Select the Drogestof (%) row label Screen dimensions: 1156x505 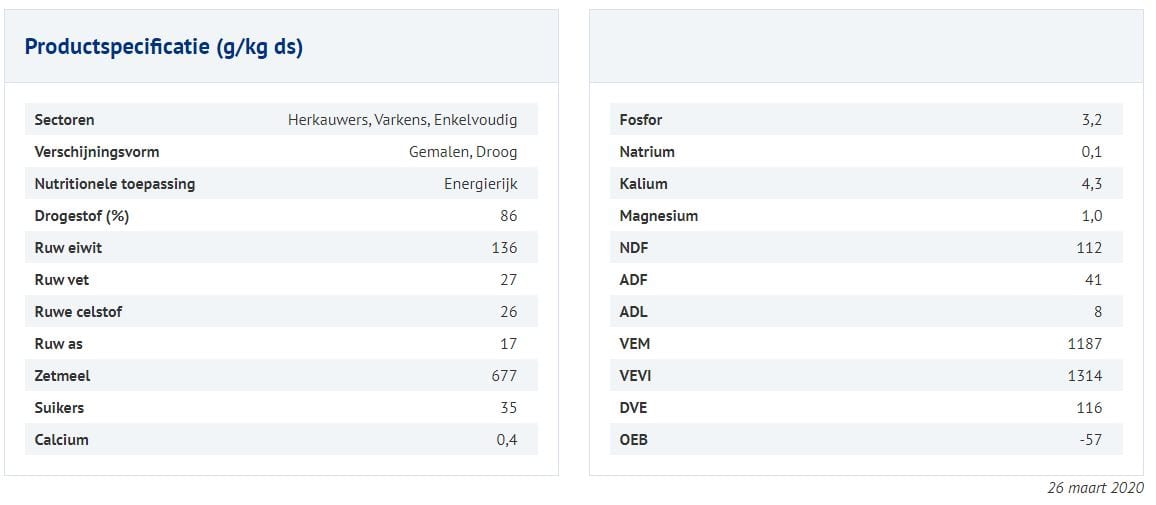coord(82,216)
